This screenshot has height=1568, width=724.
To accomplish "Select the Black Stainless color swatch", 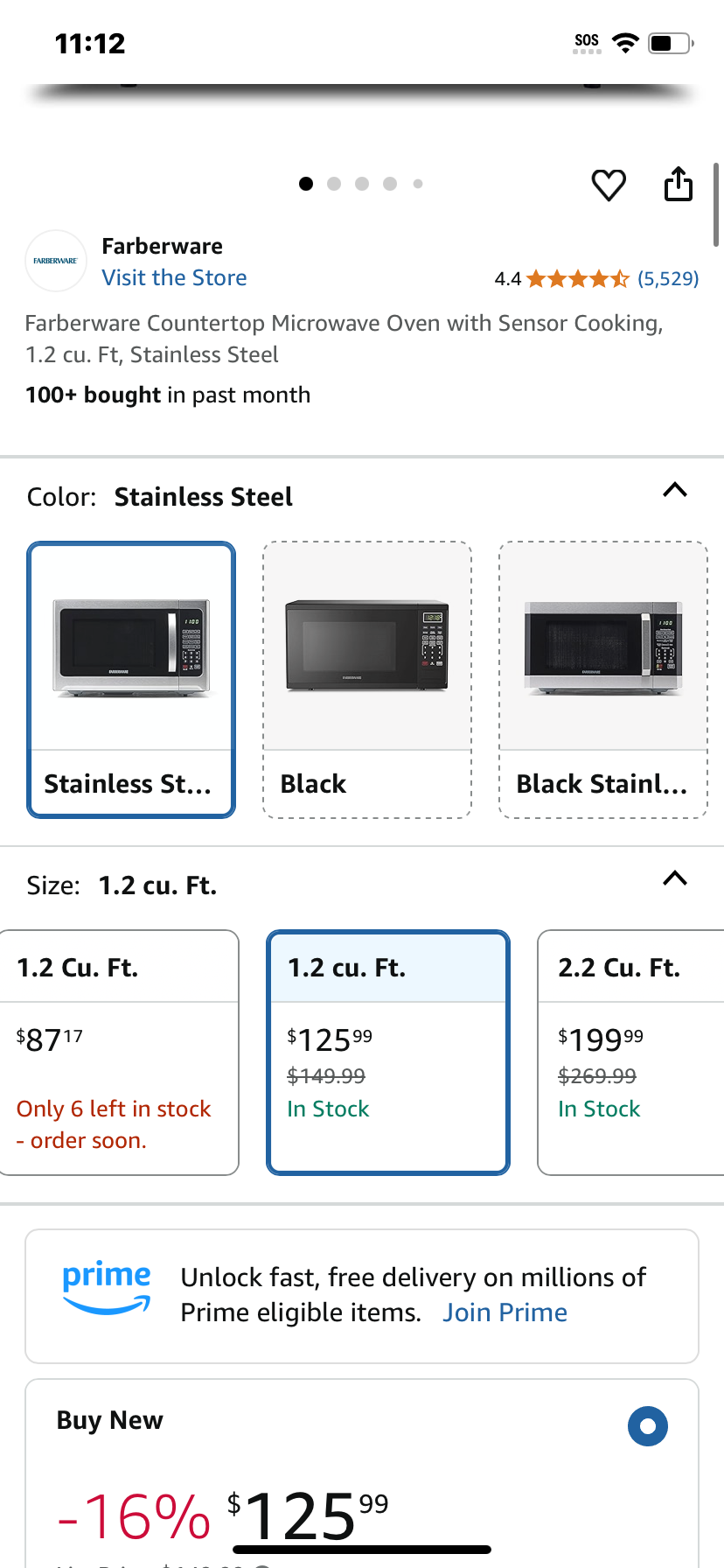I will [603, 680].
